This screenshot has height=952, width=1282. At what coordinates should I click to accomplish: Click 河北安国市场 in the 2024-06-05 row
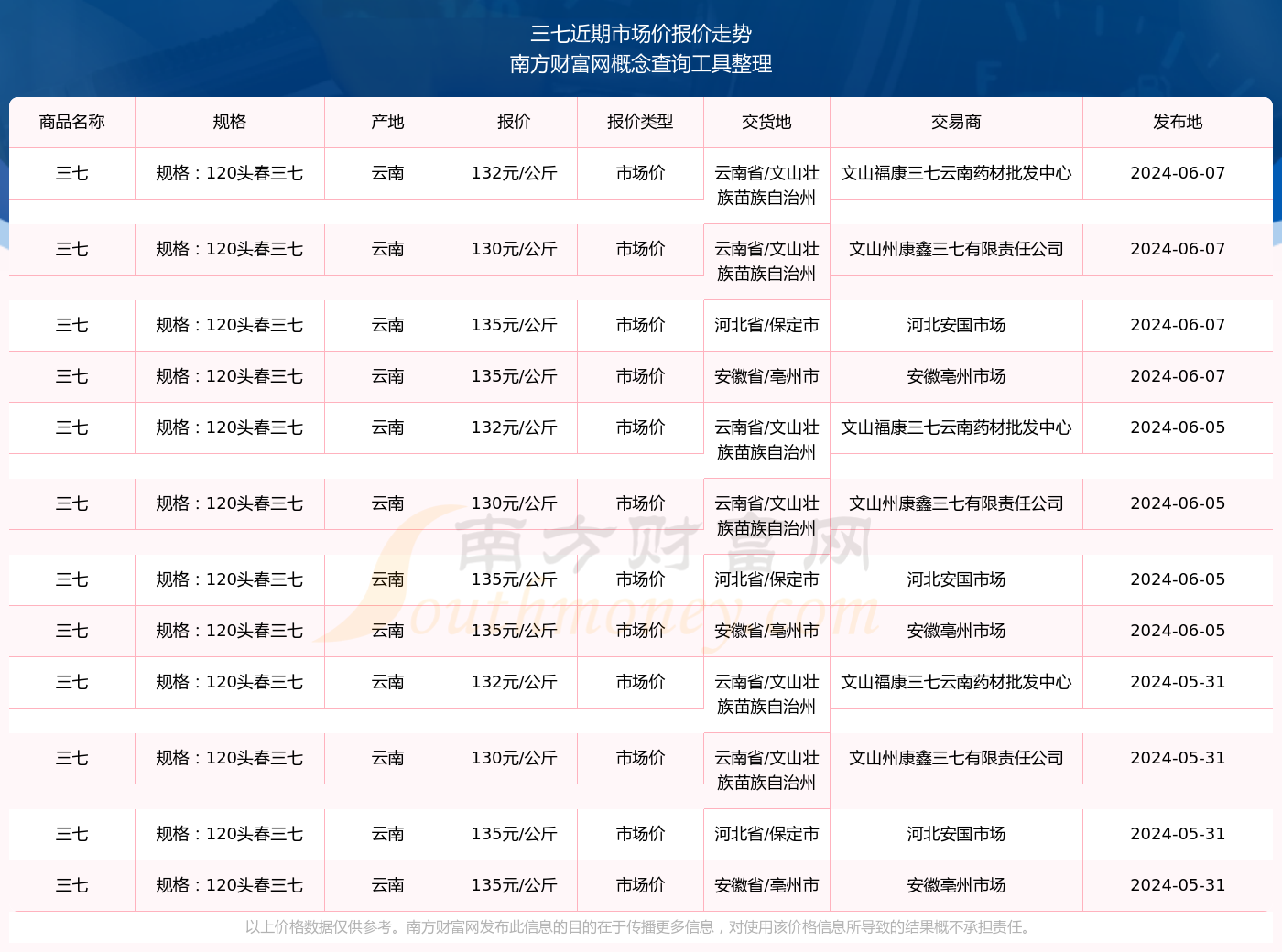[957, 579]
